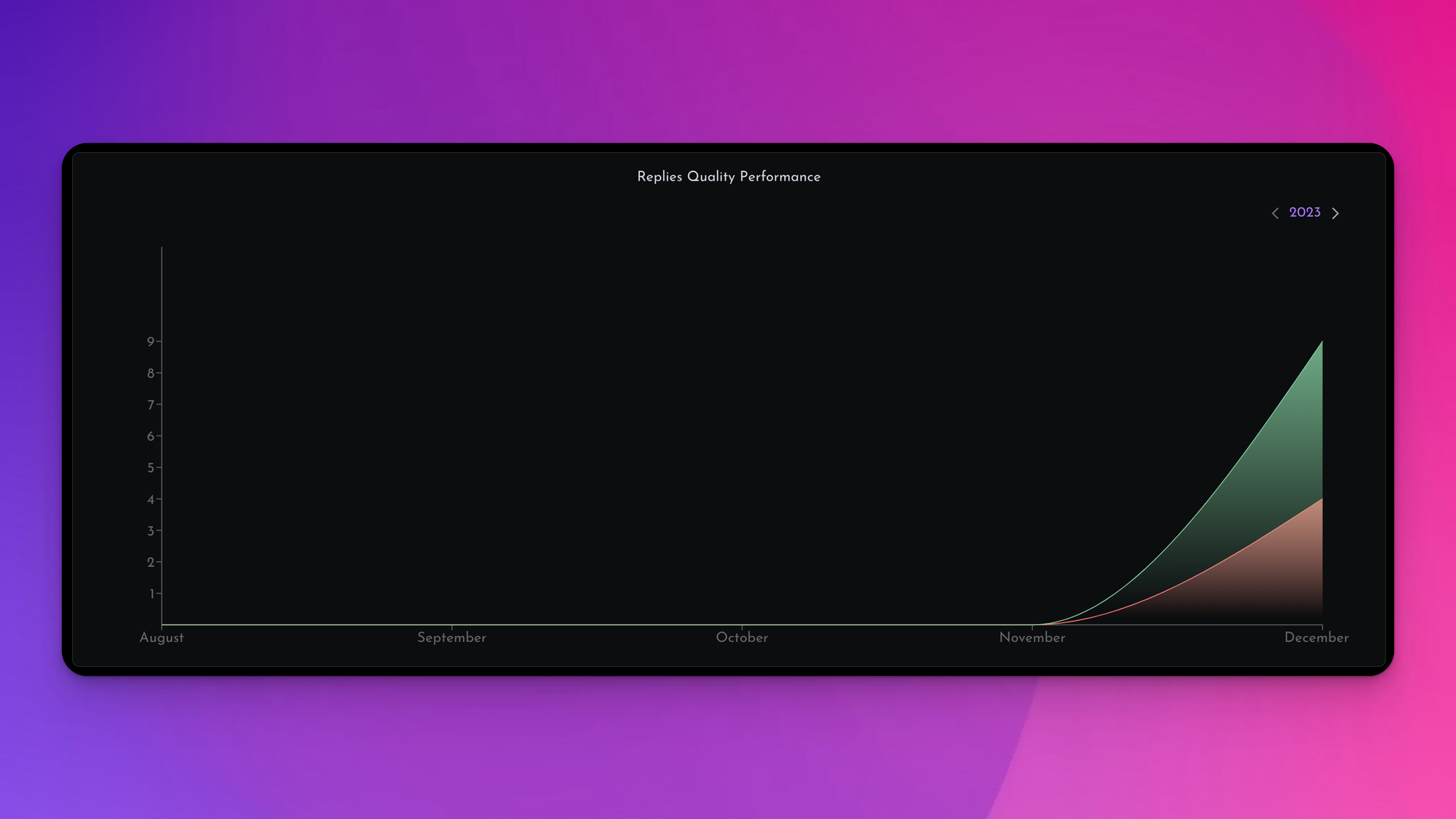Select the October axis label
The width and height of the screenshot is (1456, 819).
(x=742, y=638)
